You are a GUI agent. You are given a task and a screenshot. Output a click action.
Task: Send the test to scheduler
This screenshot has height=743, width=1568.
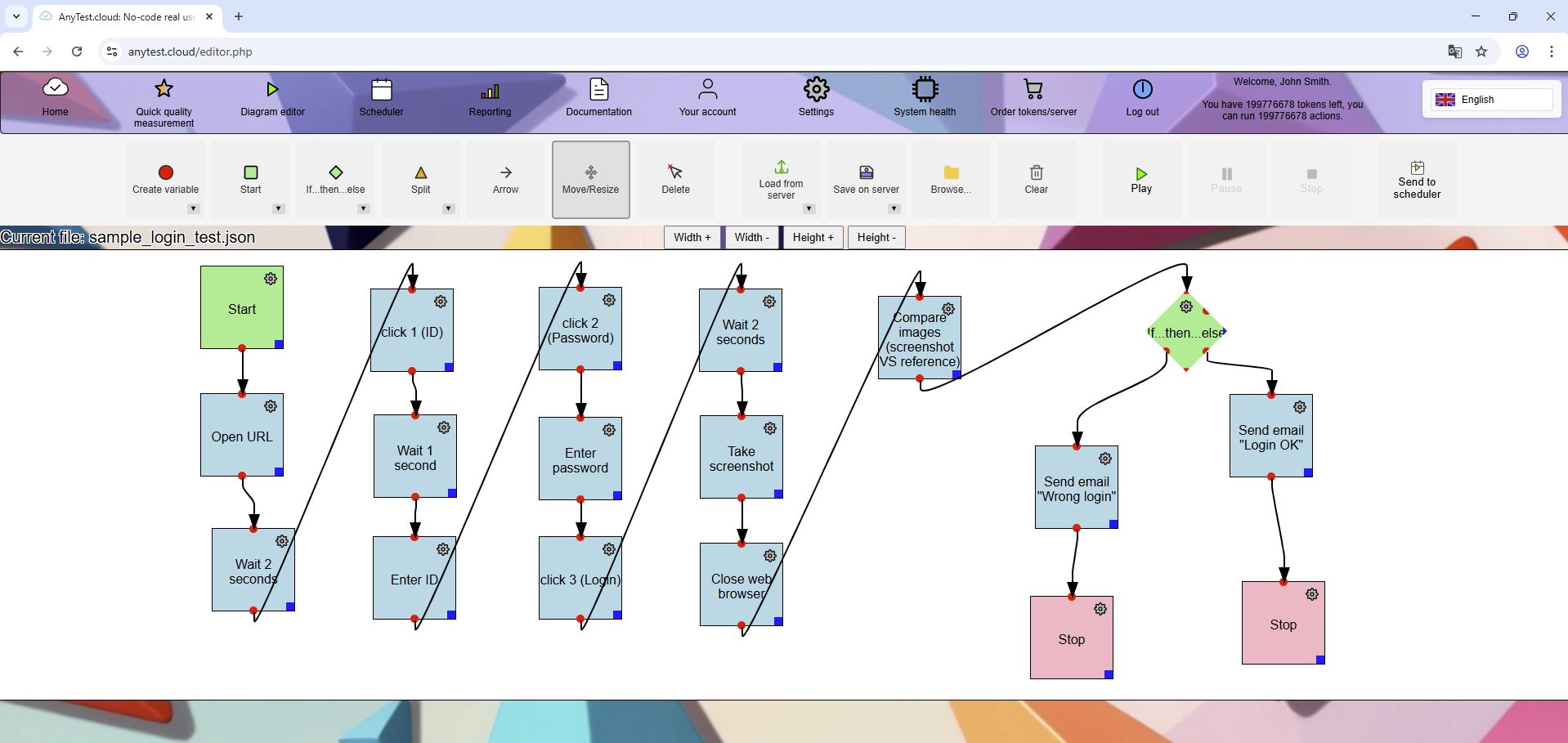coord(1417,178)
